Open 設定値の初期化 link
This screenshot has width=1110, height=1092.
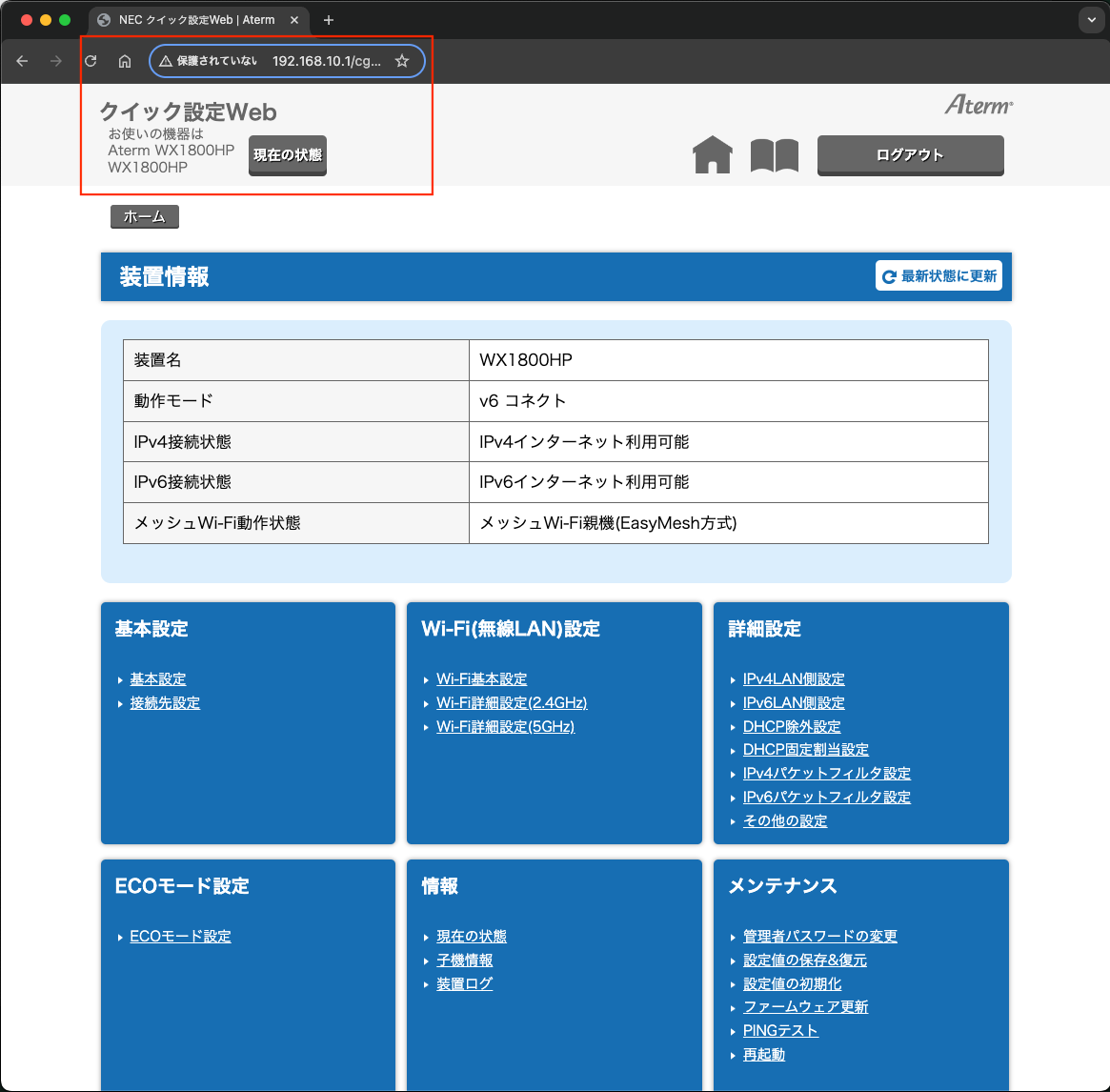792,983
